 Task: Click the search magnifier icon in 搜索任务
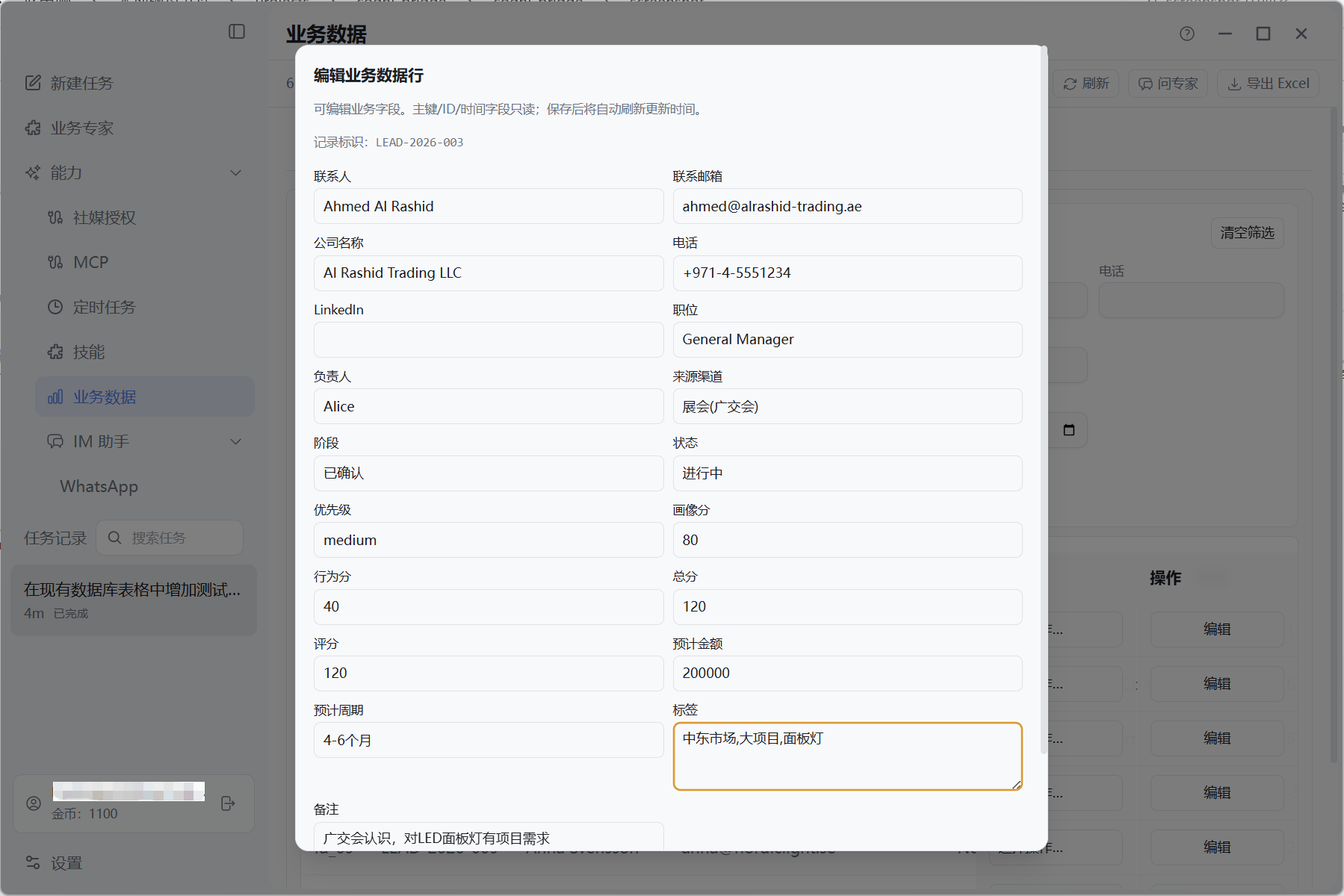[x=114, y=538]
